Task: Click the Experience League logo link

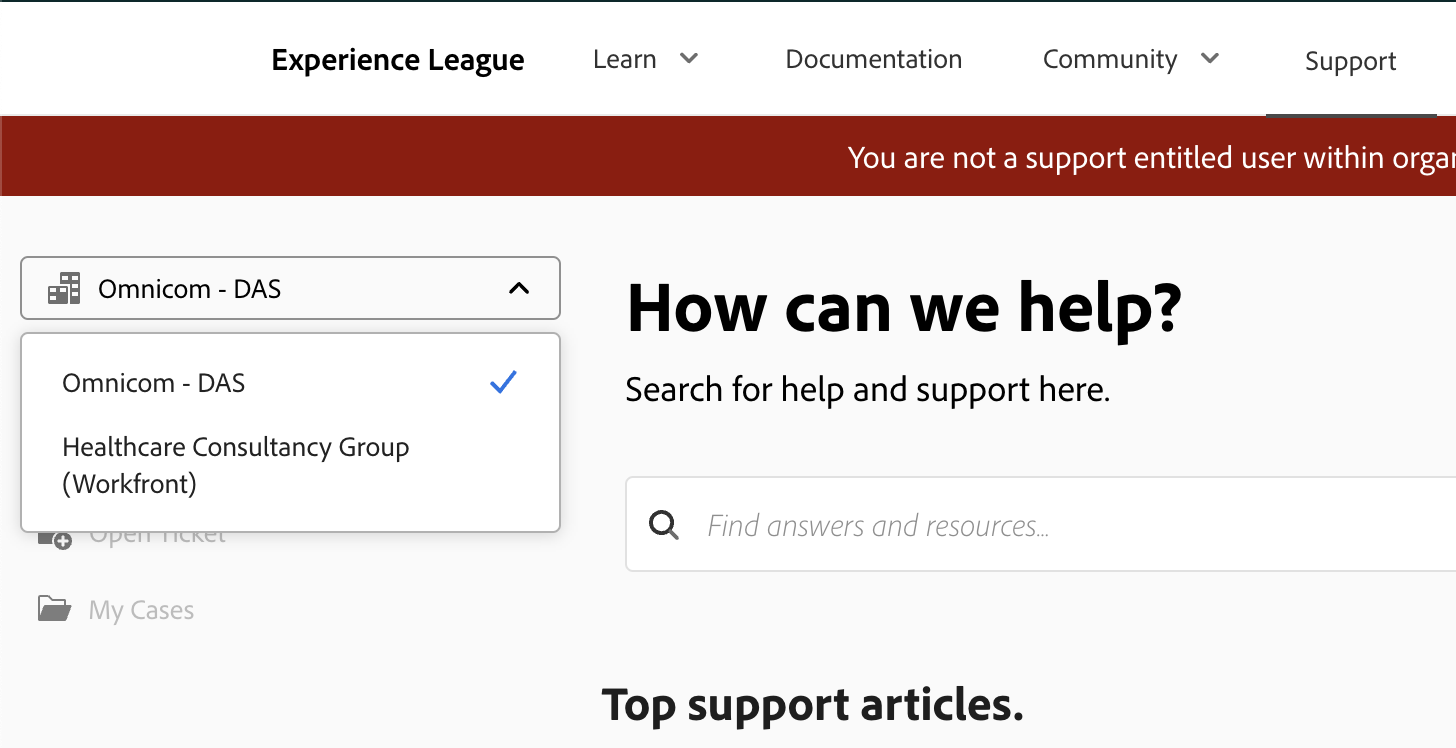Action: 397,60
